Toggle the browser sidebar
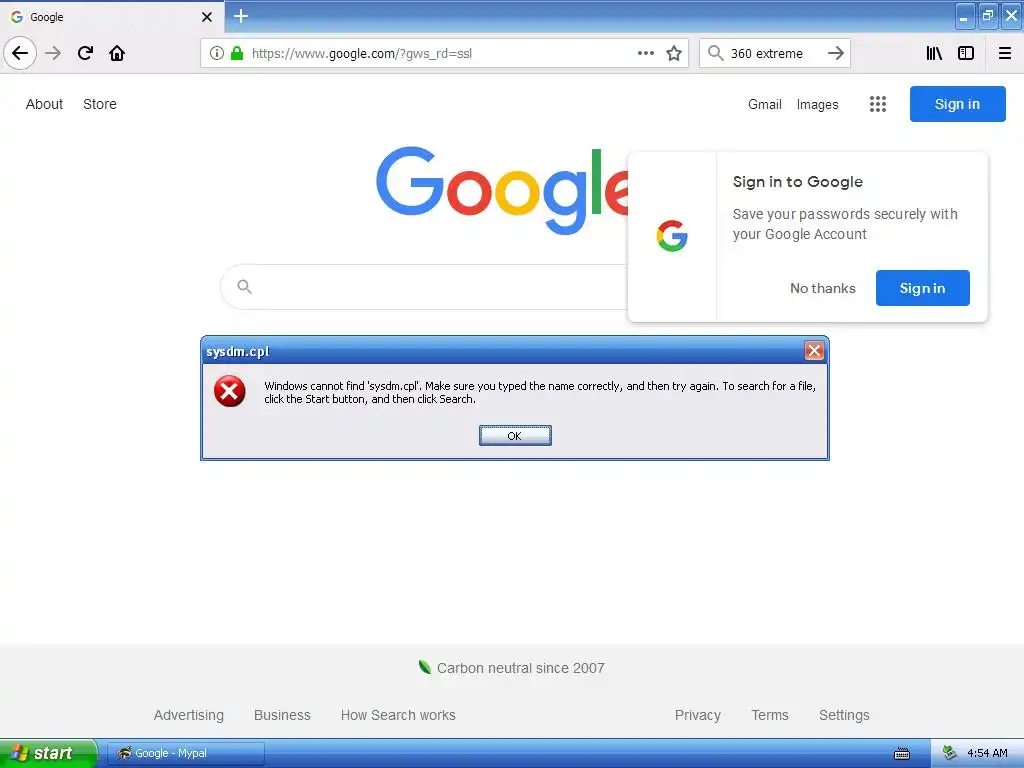The height and width of the screenshot is (768, 1024). coord(966,53)
